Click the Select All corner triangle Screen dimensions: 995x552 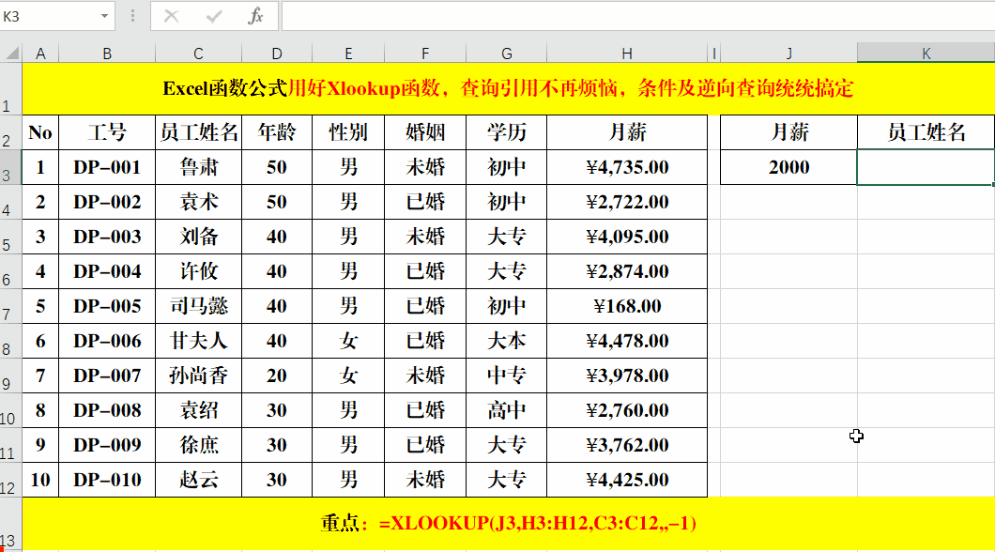(x=11, y=53)
